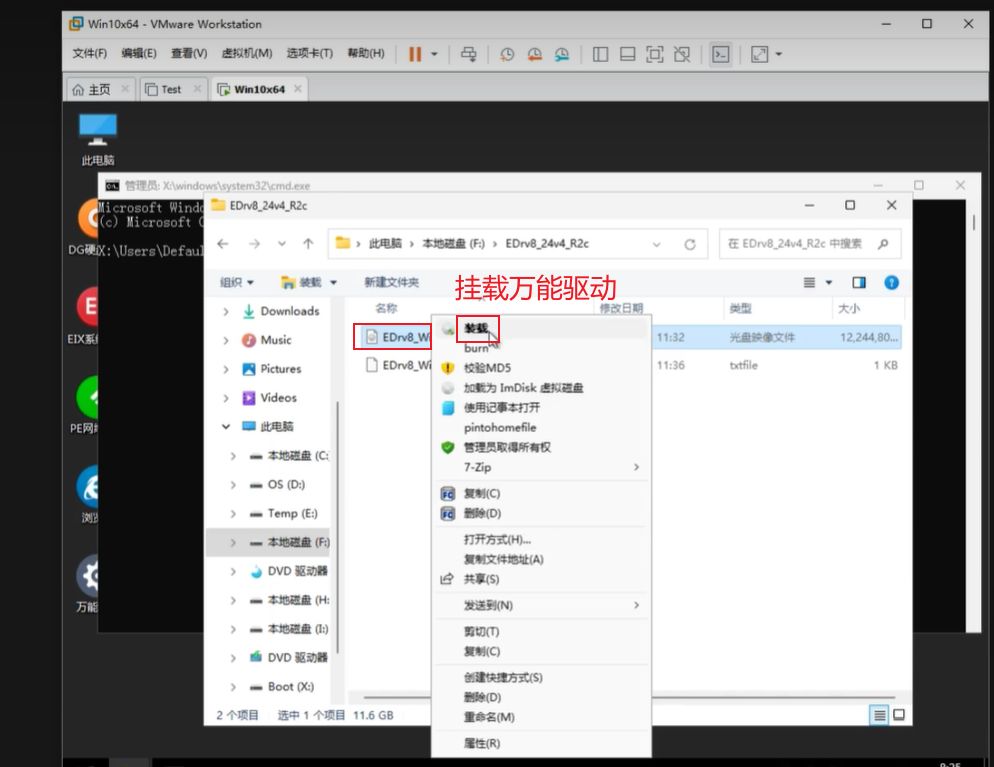
Task: Choose 属性(R) from the context menu
Action: tap(481, 743)
